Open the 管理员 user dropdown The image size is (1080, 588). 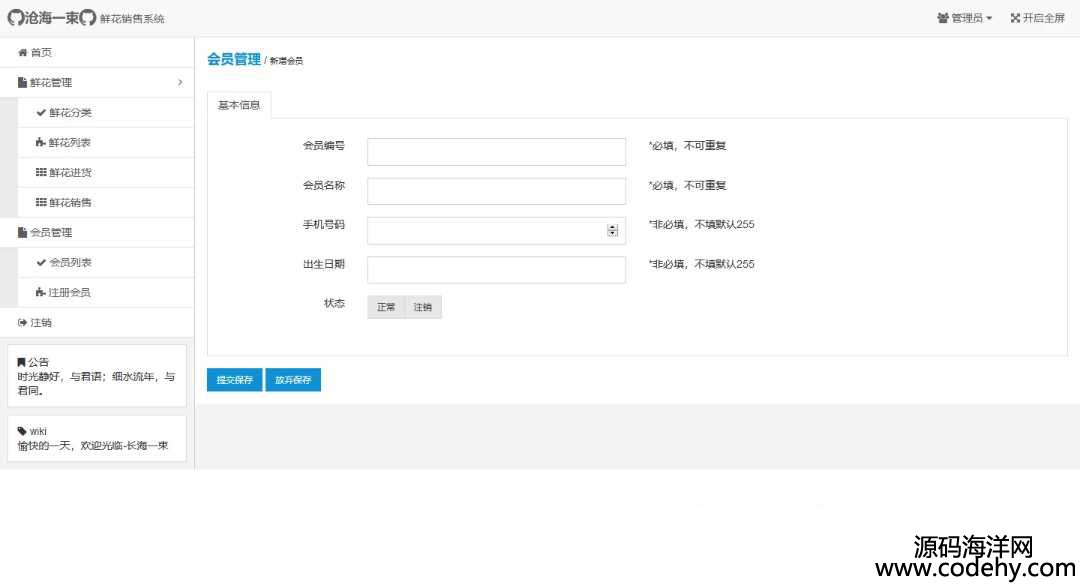pyautogui.click(x=965, y=18)
